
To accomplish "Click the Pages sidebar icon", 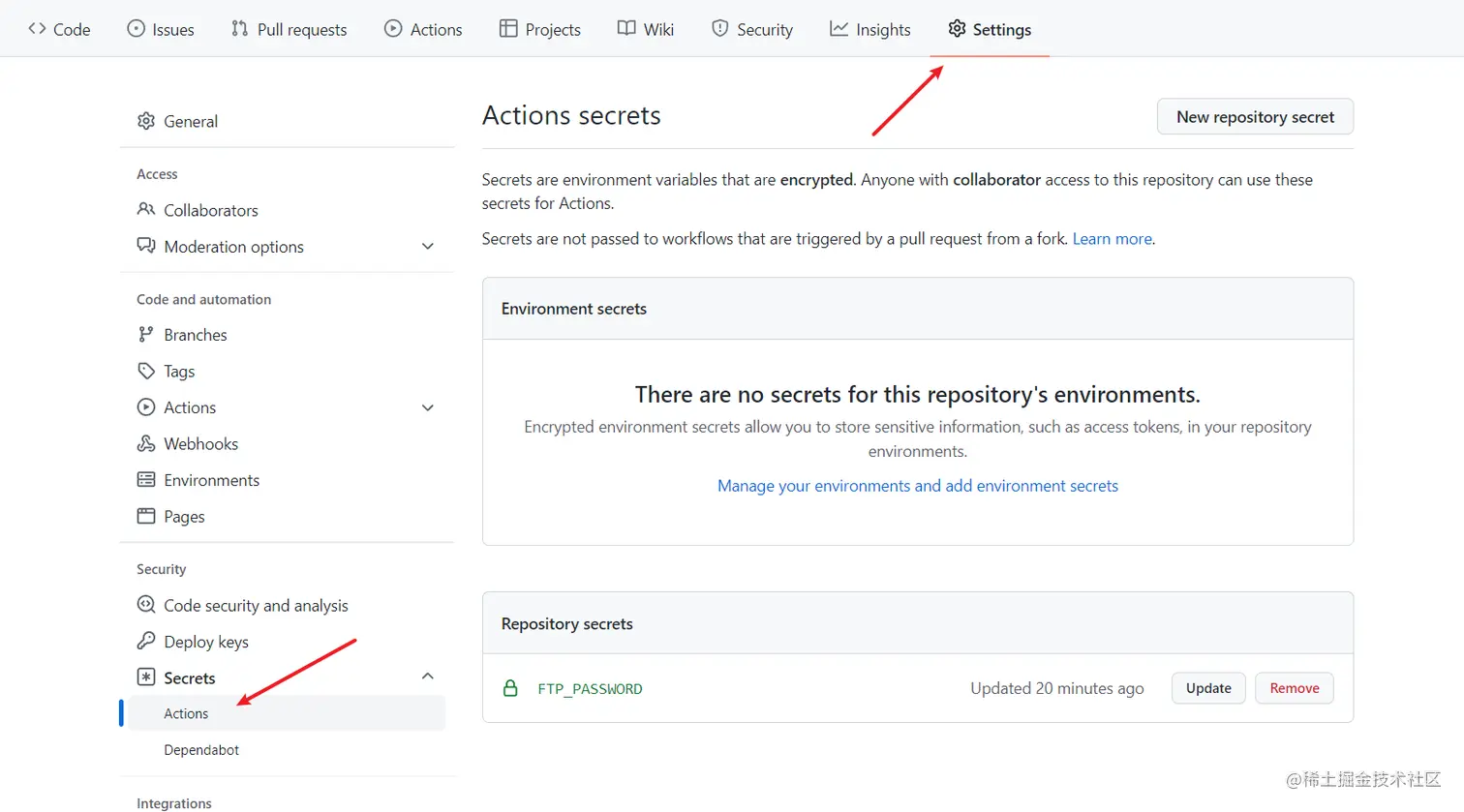I will tap(145, 516).
